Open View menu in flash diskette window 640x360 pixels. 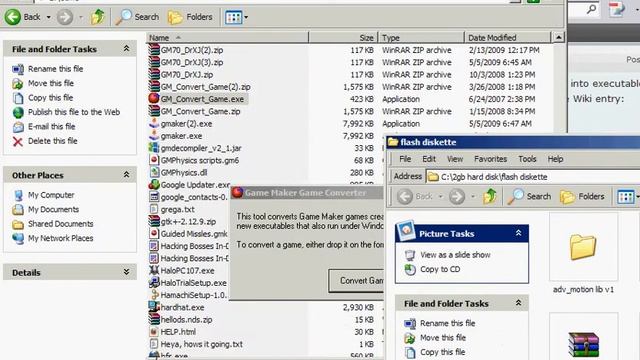click(455, 159)
